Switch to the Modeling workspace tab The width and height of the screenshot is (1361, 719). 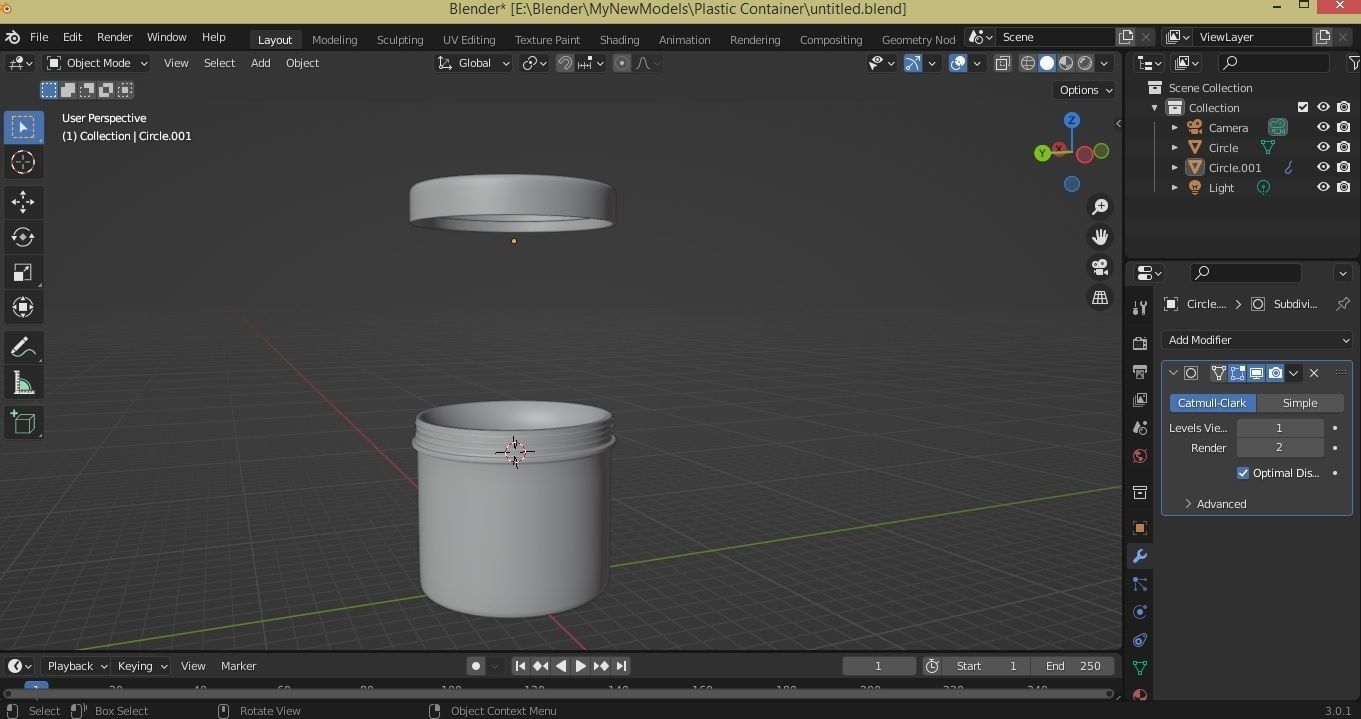click(x=334, y=40)
